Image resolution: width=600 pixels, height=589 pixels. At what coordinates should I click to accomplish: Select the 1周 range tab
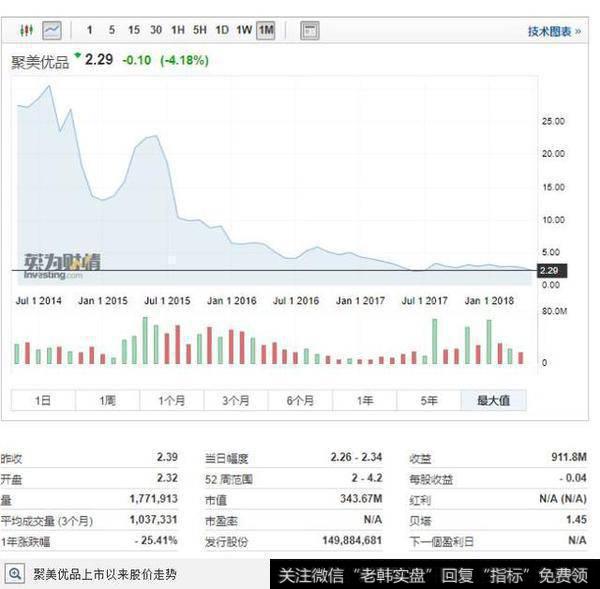click(x=108, y=400)
